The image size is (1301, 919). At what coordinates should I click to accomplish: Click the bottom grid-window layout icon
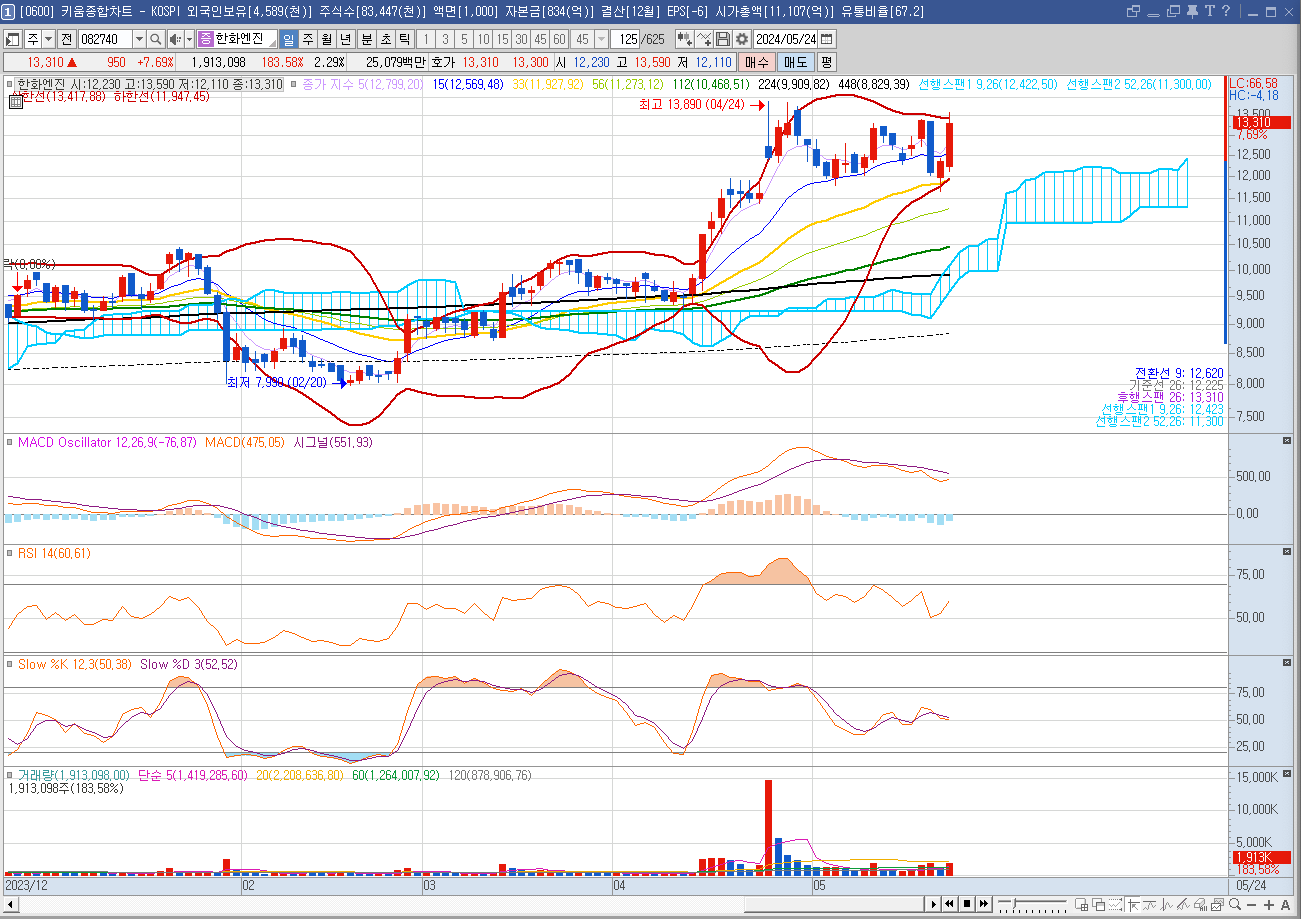1082,904
